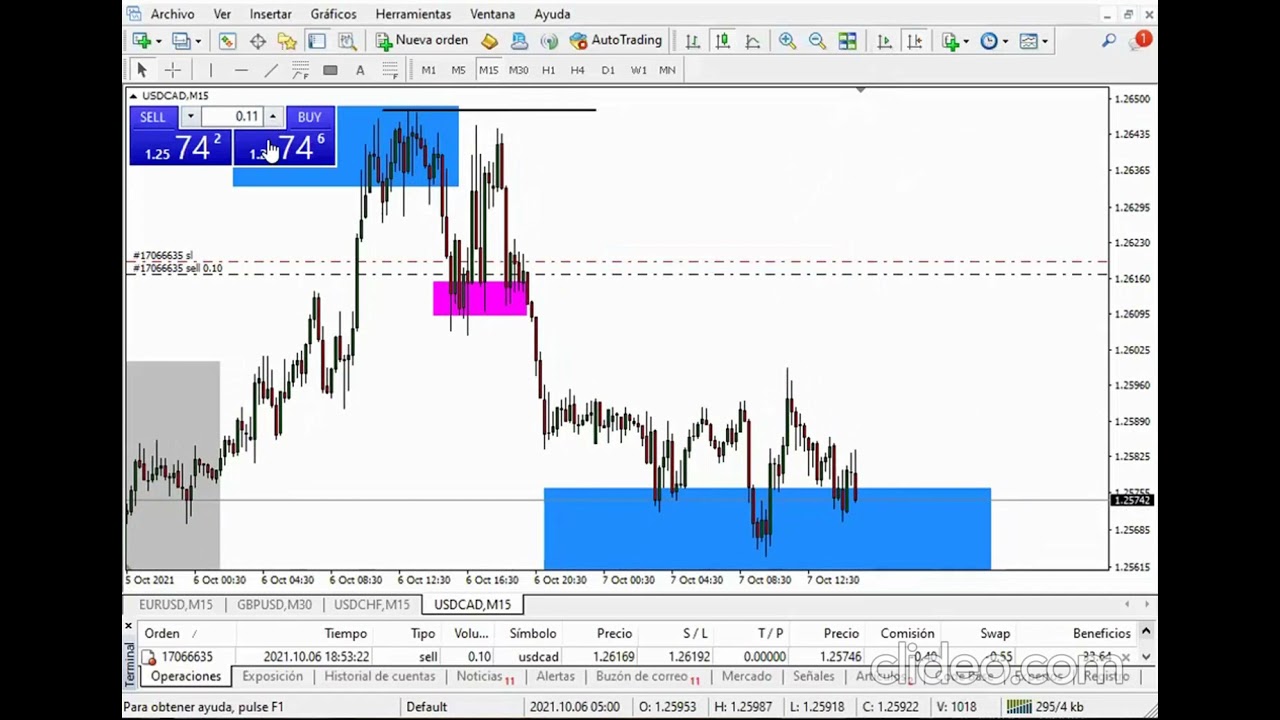The image size is (1280, 720).
Task: Click the 0.11 volume input field
Action: coord(232,117)
